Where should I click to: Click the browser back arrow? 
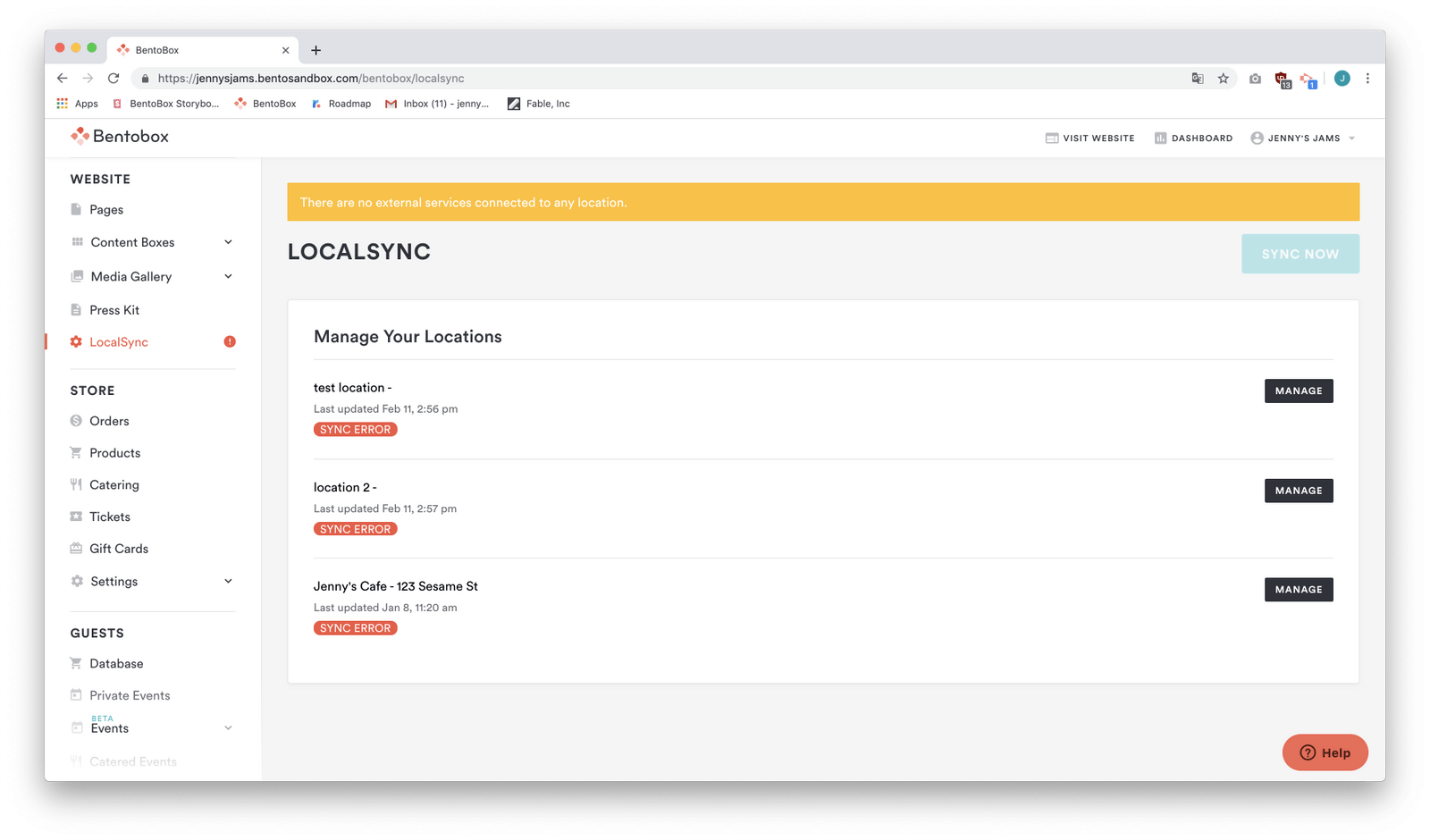pos(62,79)
